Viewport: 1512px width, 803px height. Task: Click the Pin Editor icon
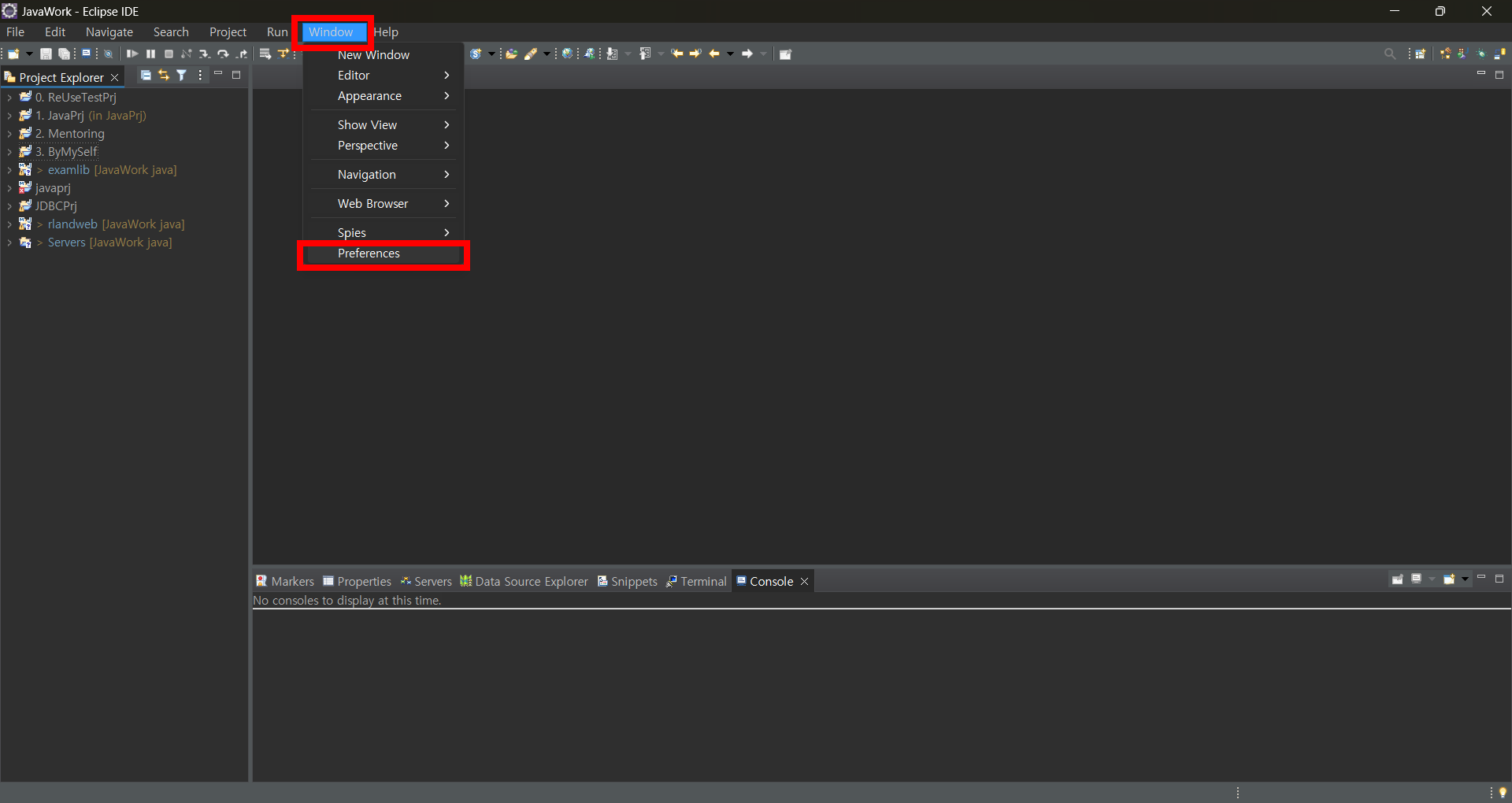785,54
